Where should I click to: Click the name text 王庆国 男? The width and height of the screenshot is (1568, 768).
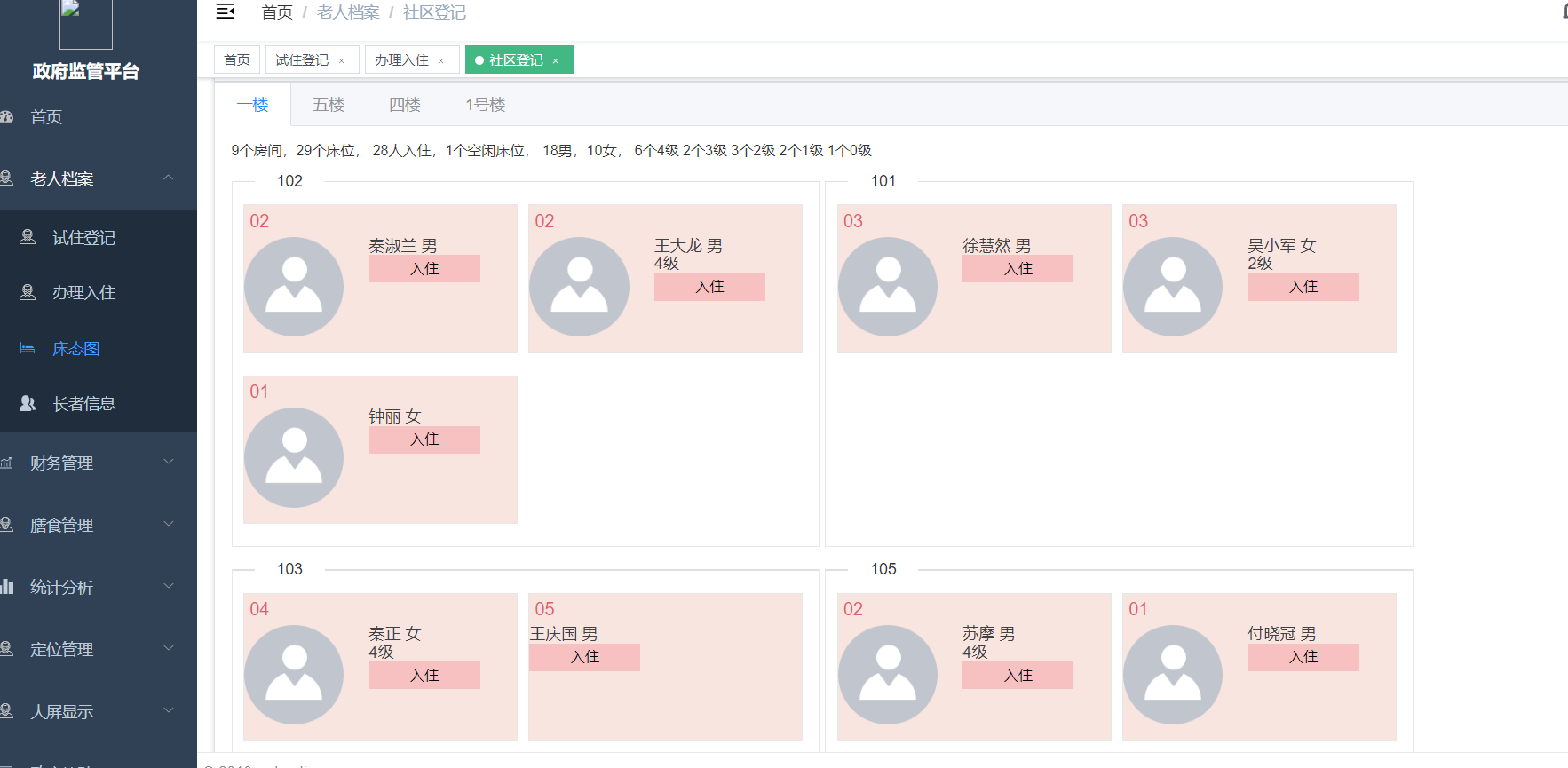point(564,634)
